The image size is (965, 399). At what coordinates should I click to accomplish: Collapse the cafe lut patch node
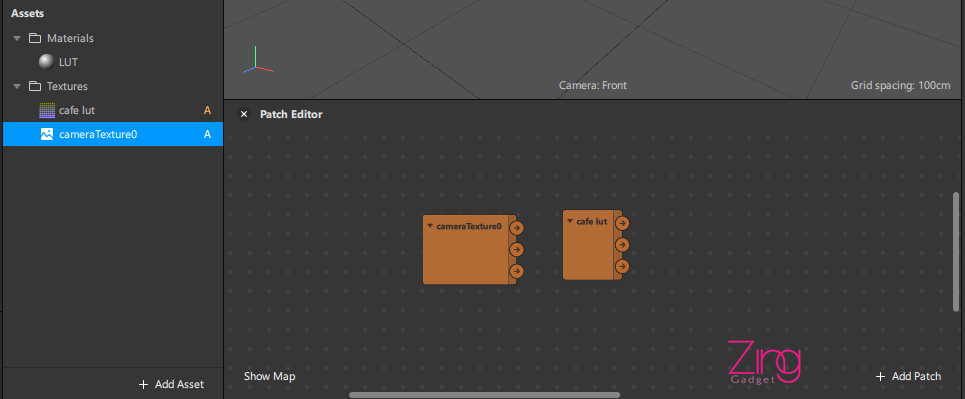click(570, 221)
